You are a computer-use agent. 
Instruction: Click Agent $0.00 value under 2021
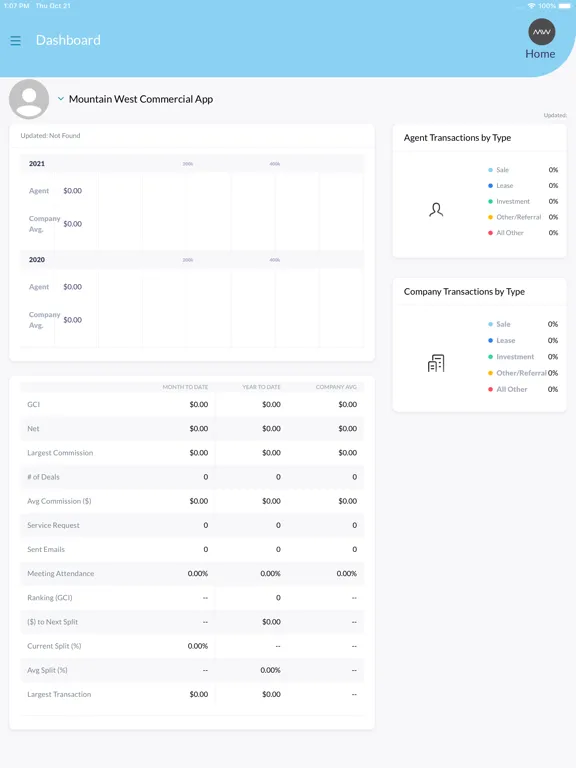tap(72, 191)
